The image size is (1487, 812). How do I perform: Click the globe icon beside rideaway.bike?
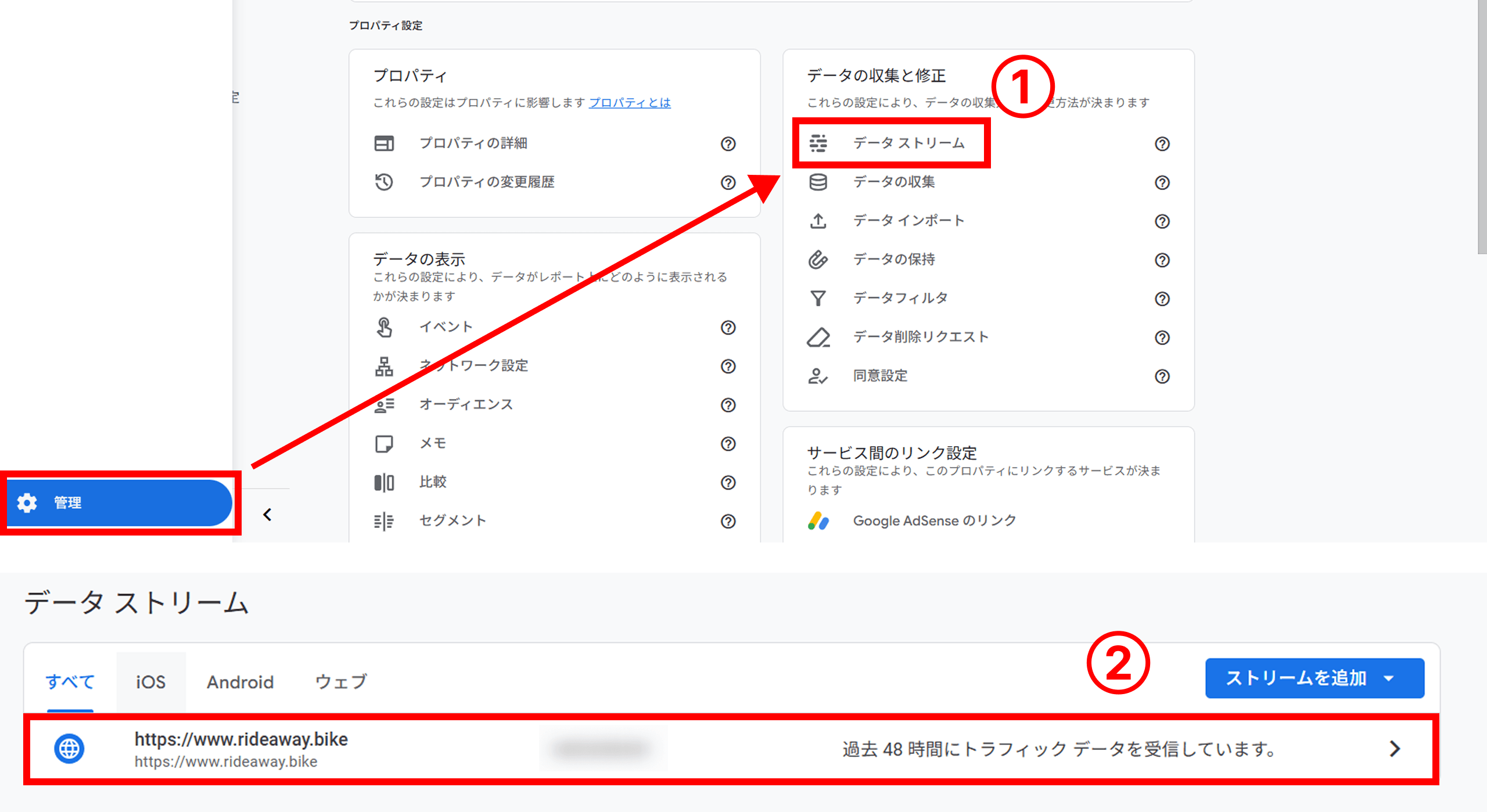pos(69,749)
